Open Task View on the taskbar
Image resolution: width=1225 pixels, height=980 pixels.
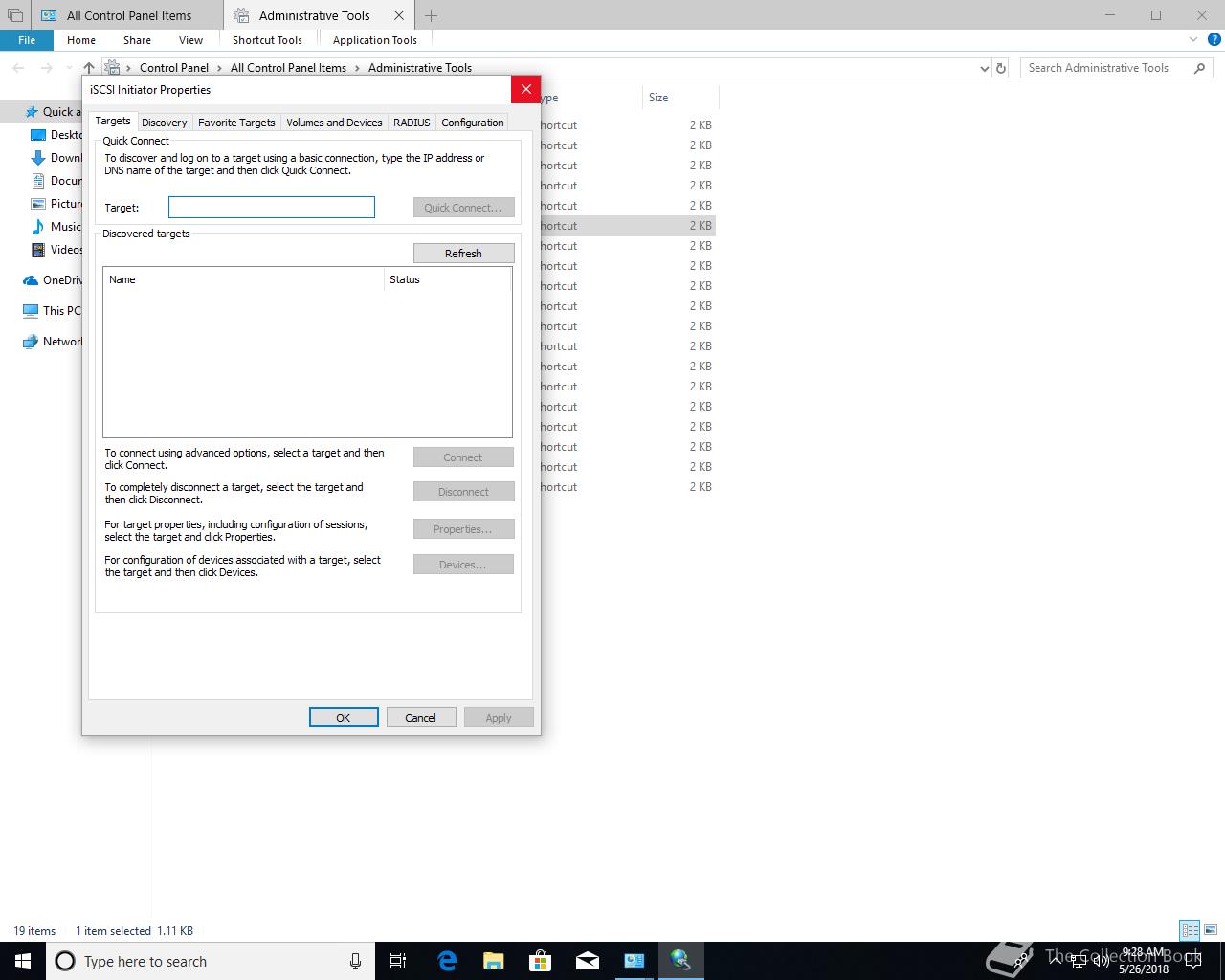(398, 961)
